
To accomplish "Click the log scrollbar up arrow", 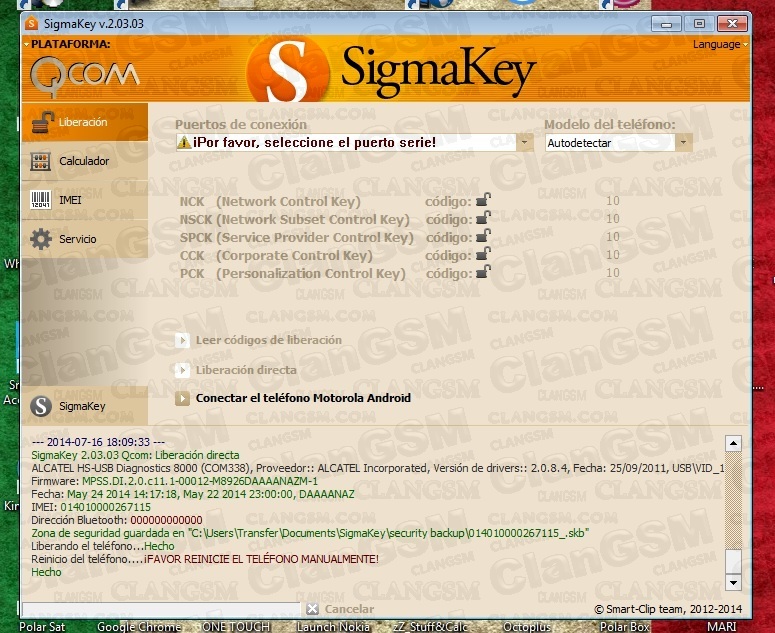I will [733, 443].
